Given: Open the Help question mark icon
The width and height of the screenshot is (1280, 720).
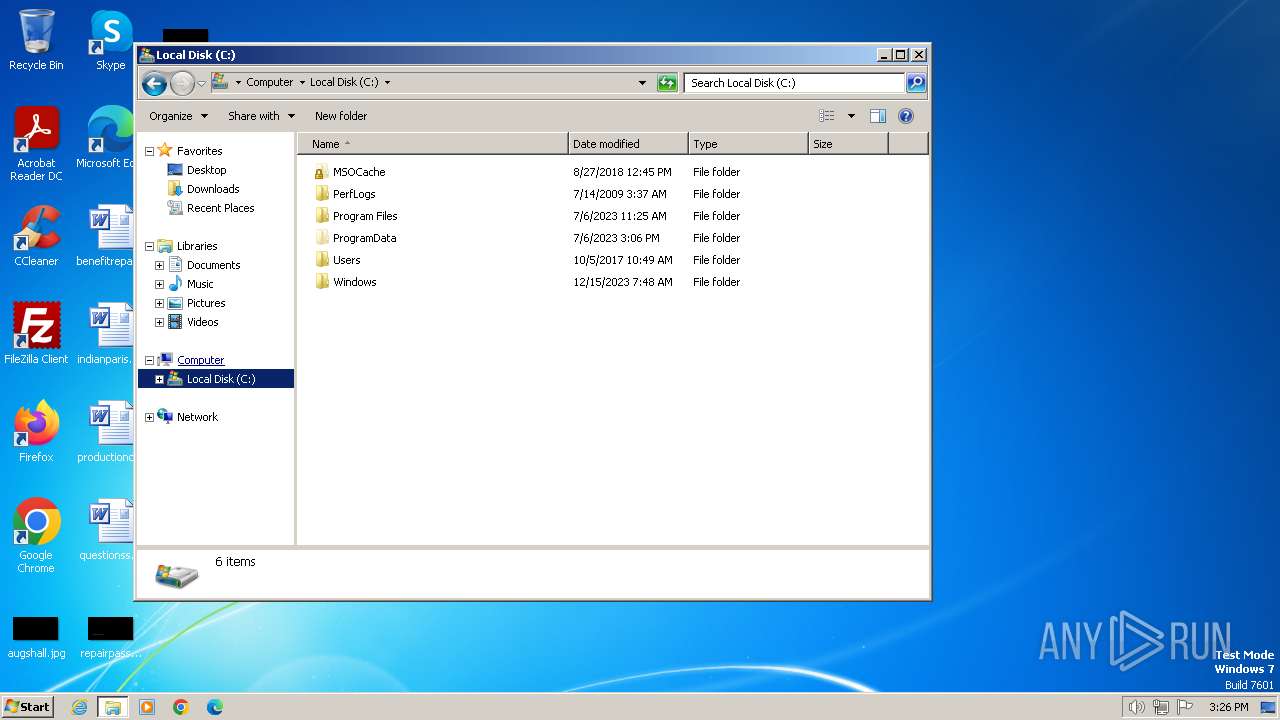Looking at the screenshot, I should point(906,116).
